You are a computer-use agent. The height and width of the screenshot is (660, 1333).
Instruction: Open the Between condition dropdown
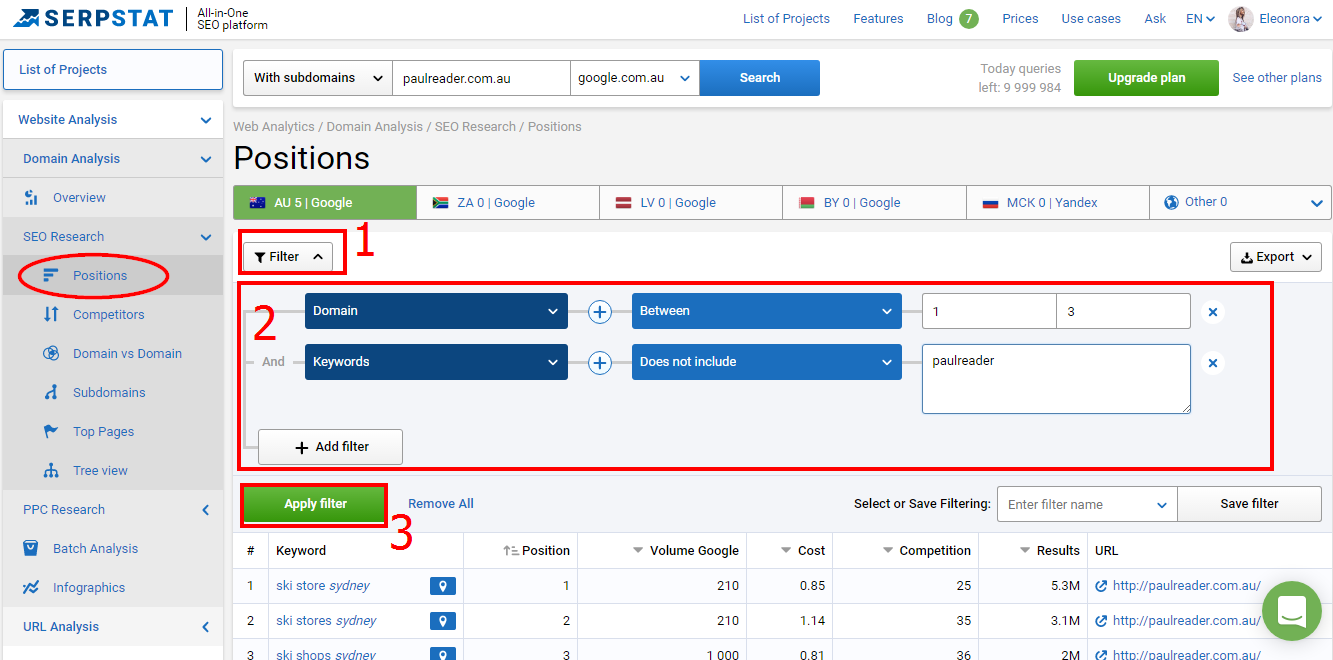point(766,311)
